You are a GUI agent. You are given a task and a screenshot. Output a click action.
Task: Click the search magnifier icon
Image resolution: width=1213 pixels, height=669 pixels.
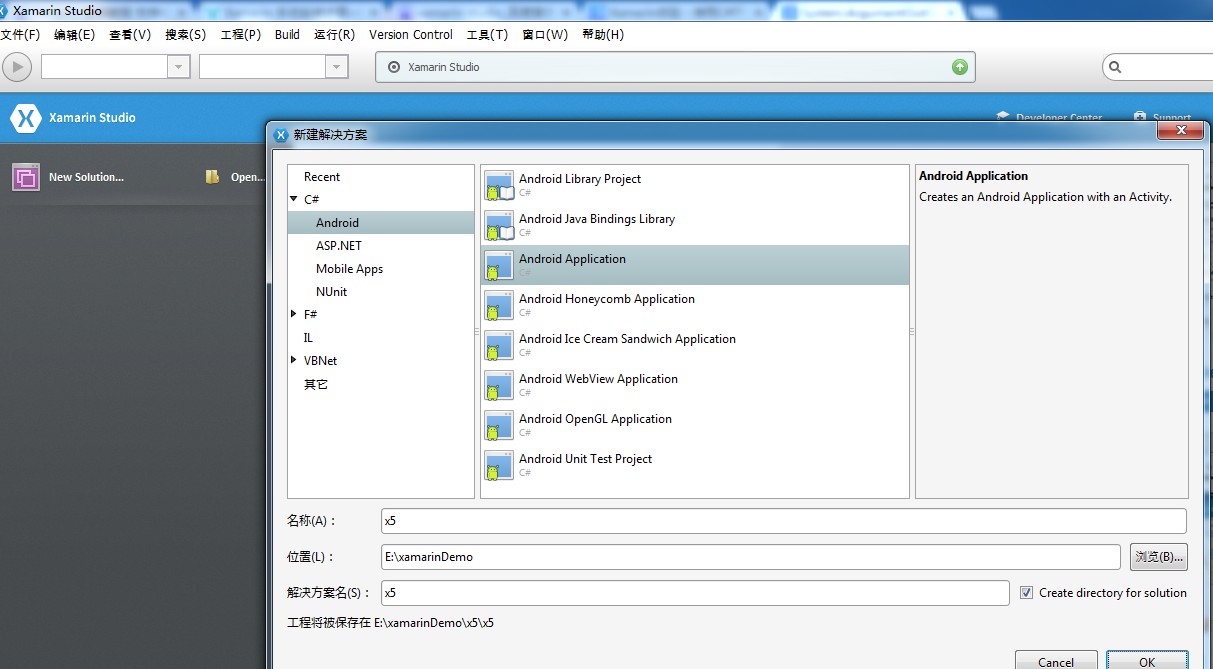(1116, 67)
